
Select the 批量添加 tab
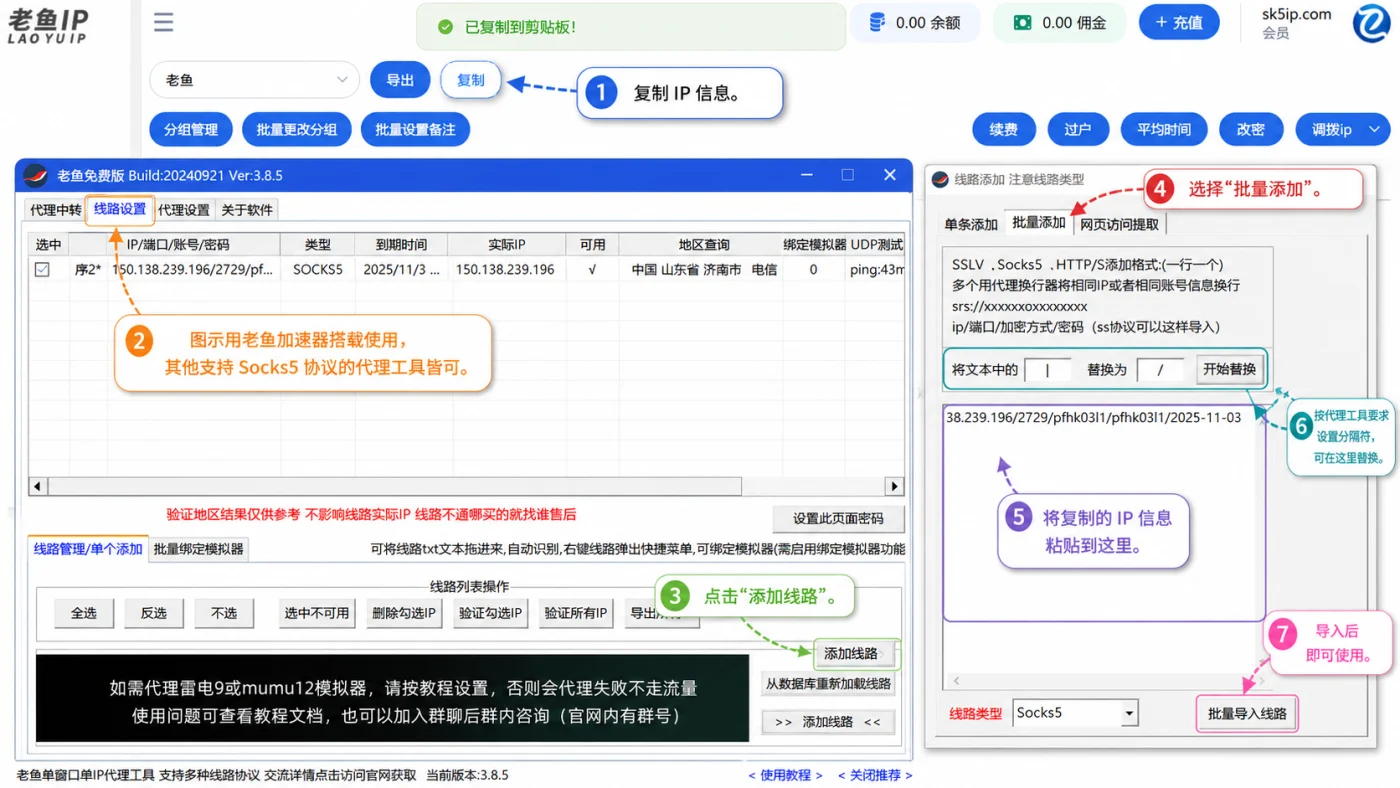coord(1039,222)
